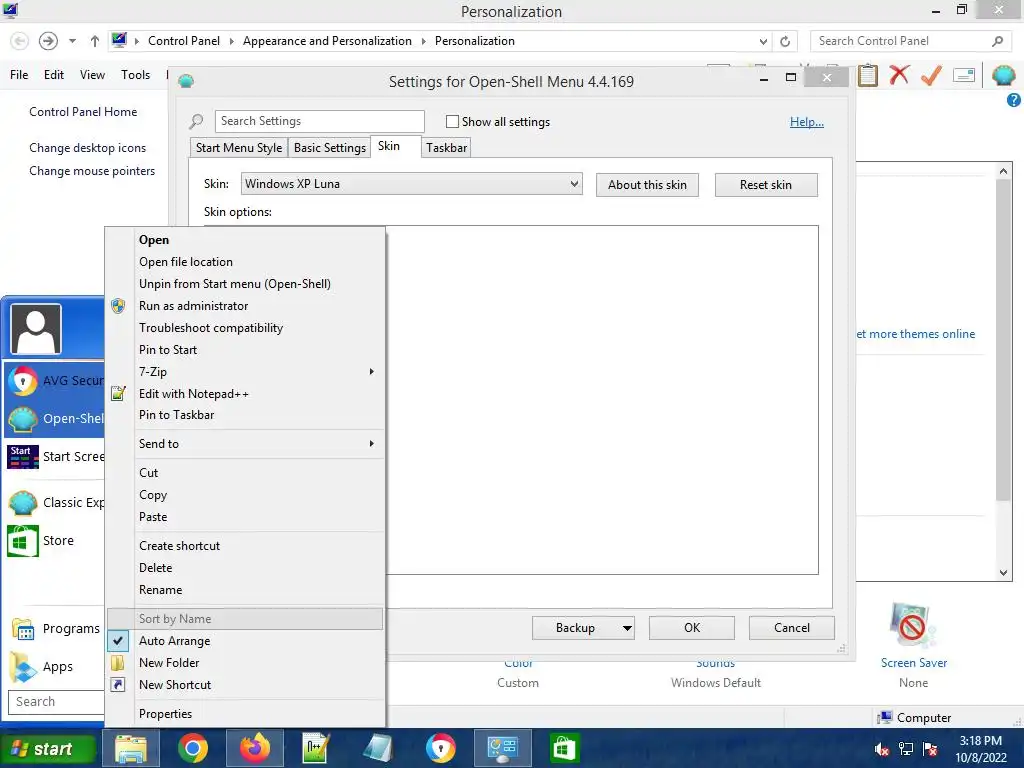Click the Control Panel taskbar icon
The width and height of the screenshot is (1024, 768).
click(x=503, y=748)
